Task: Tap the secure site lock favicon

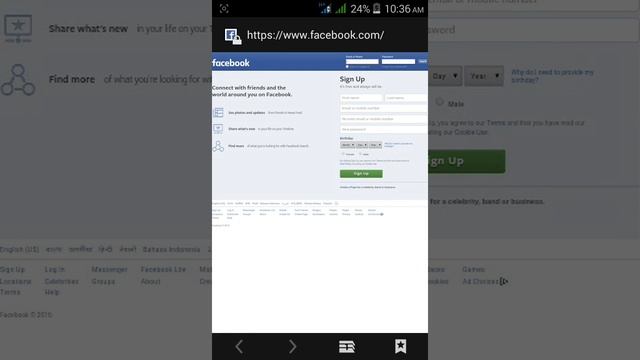Action: point(233,36)
